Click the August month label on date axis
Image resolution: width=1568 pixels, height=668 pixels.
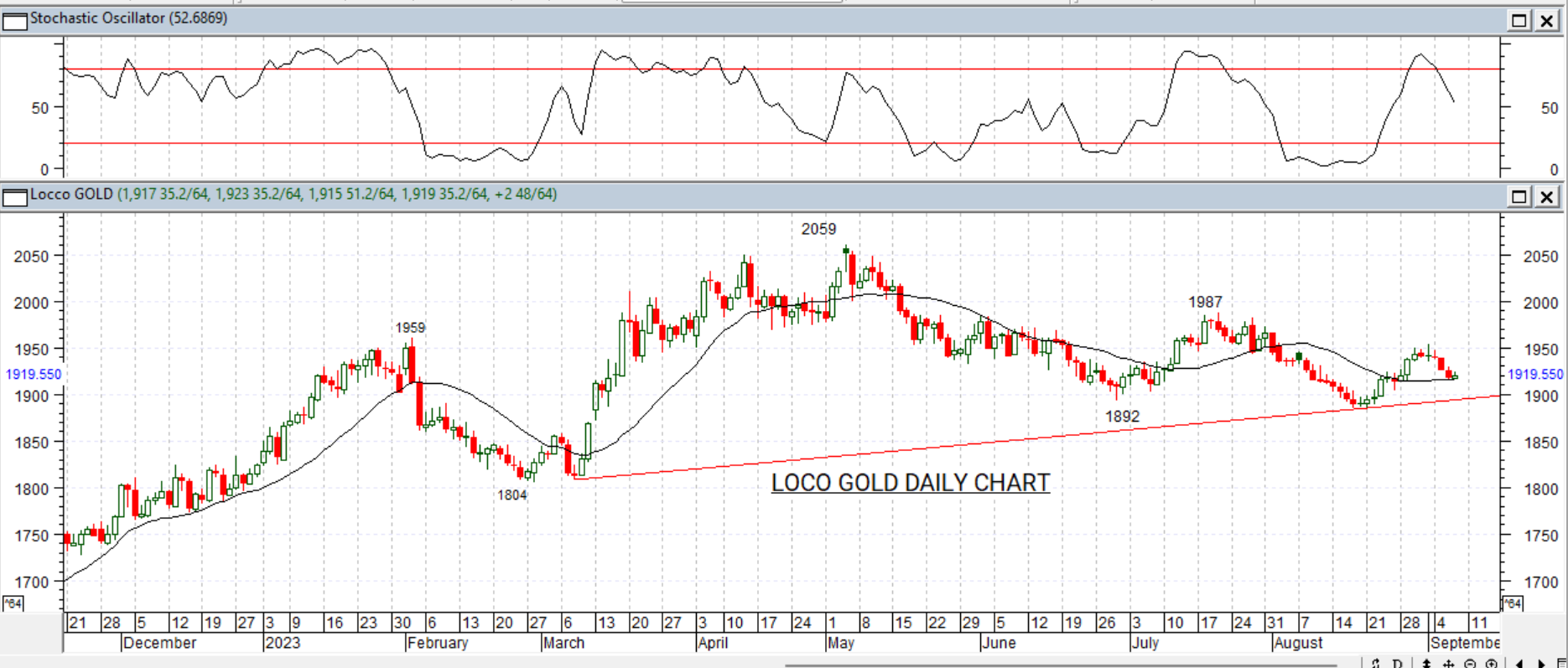click(1297, 643)
